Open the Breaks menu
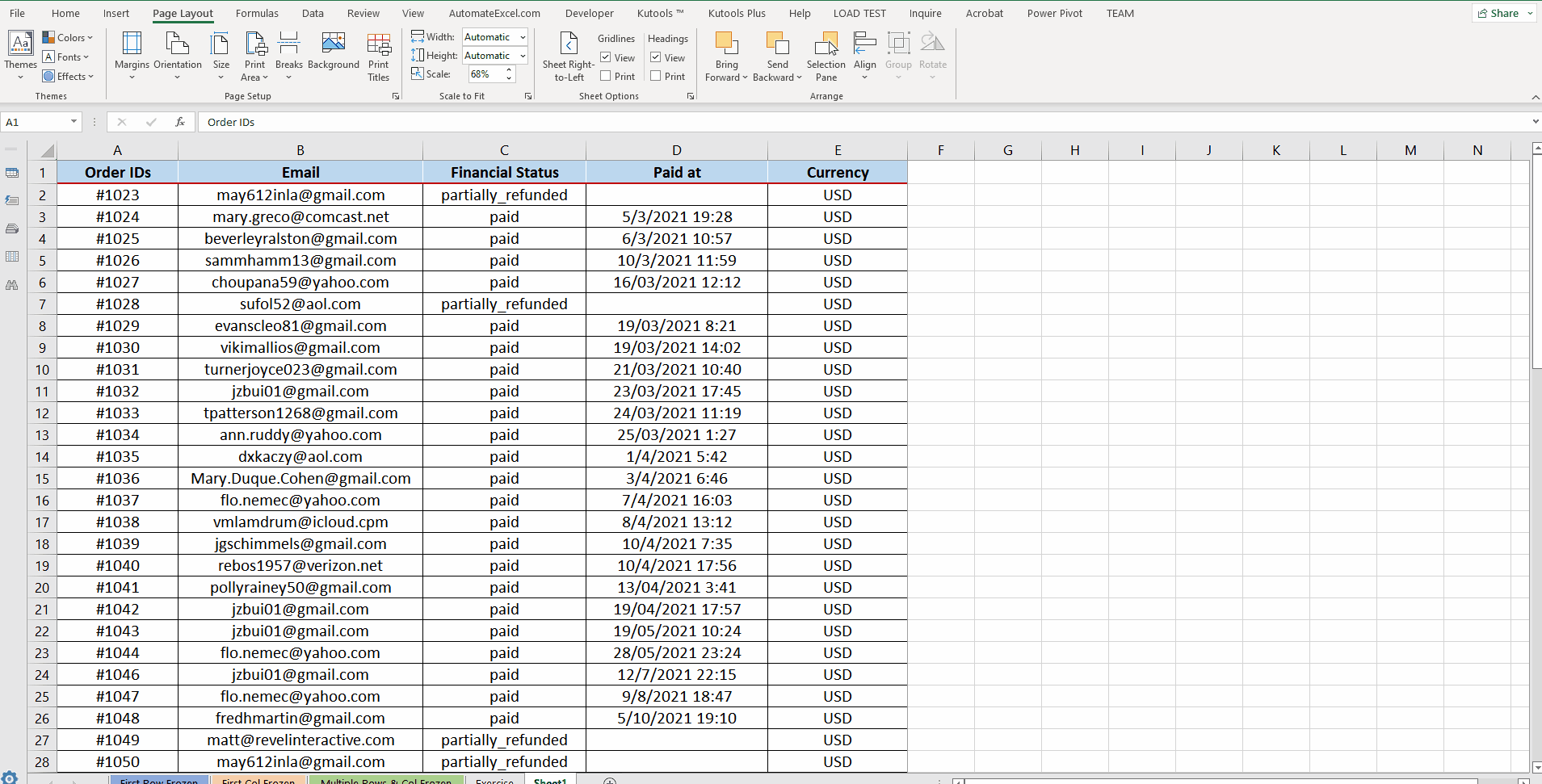Image resolution: width=1542 pixels, height=784 pixels. pyautogui.click(x=288, y=53)
